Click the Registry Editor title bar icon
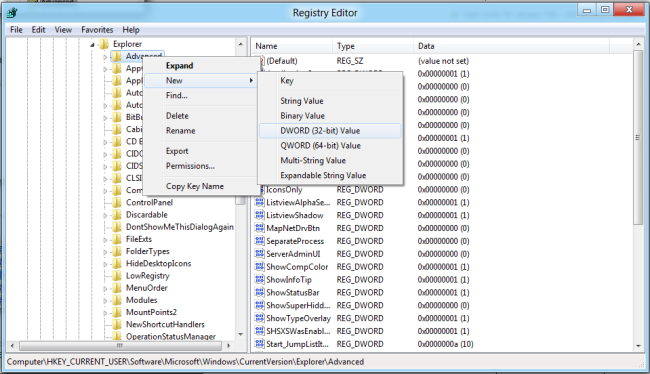 (12, 13)
